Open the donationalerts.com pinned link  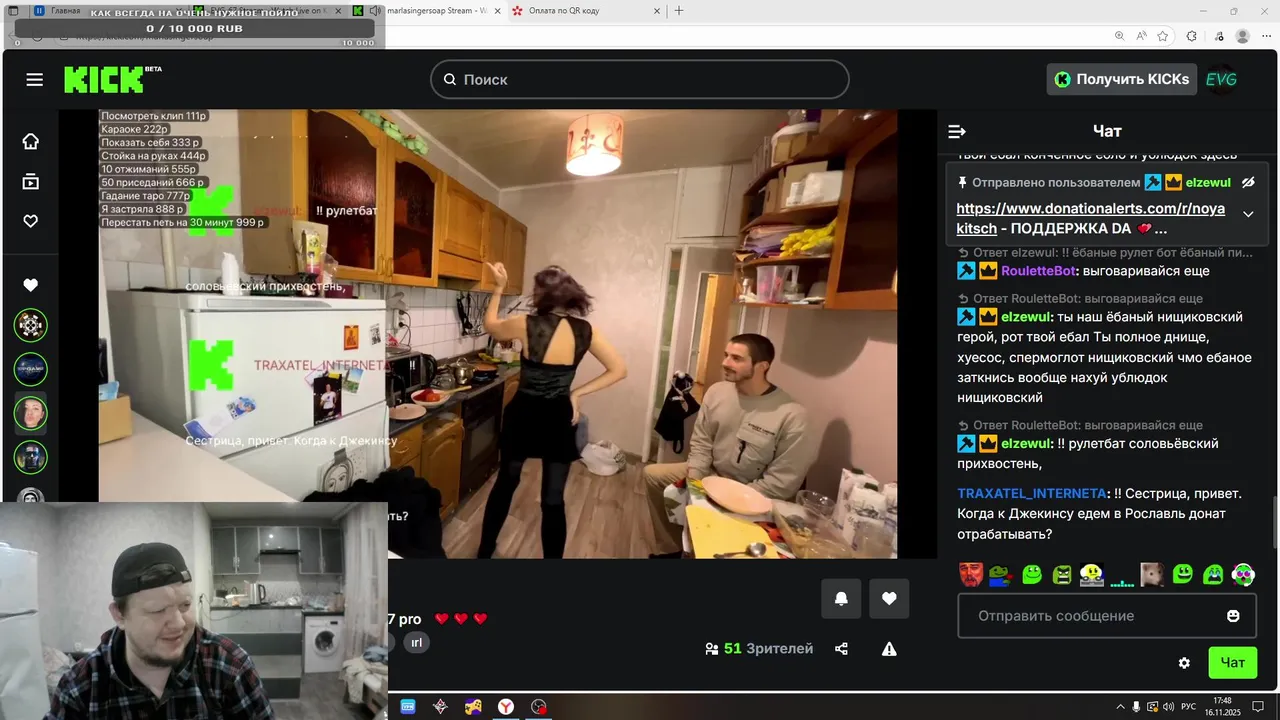coord(1090,218)
